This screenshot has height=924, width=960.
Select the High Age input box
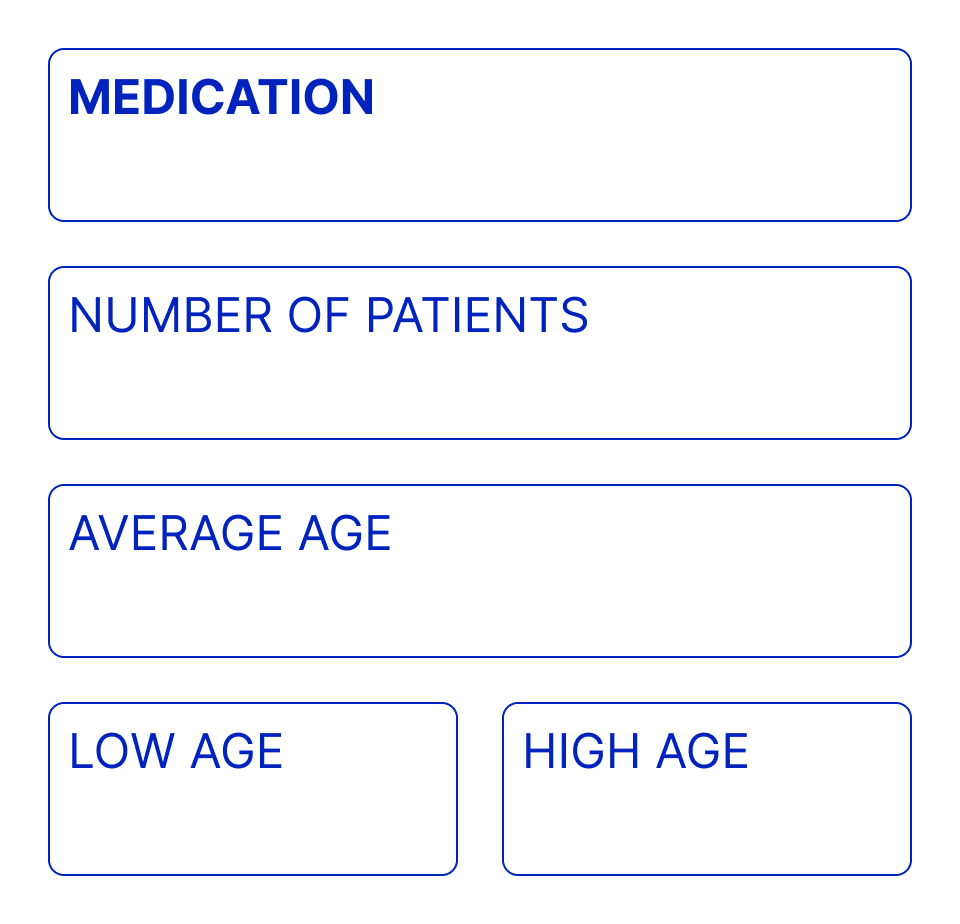(x=707, y=789)
